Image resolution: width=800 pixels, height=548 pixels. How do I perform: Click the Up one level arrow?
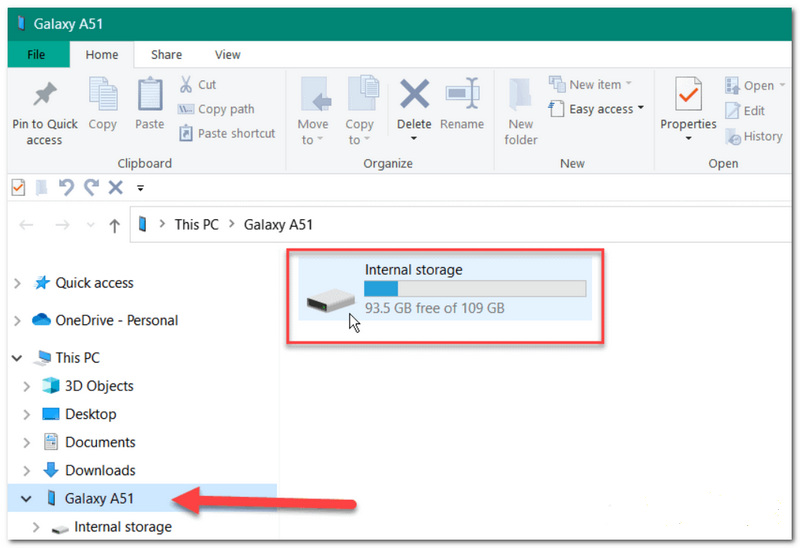point(114,226)
